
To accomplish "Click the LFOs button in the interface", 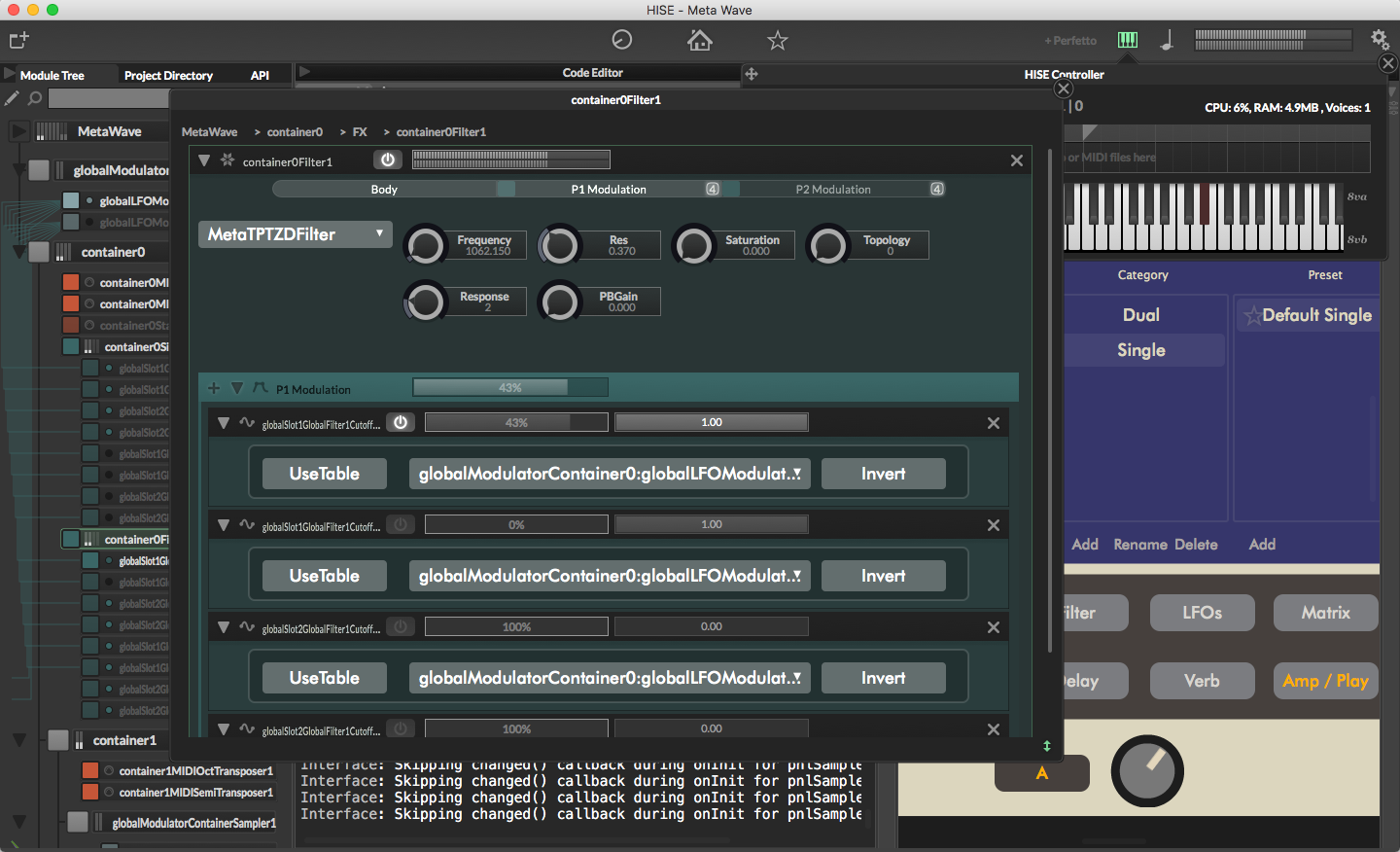I will point(1203,613).
